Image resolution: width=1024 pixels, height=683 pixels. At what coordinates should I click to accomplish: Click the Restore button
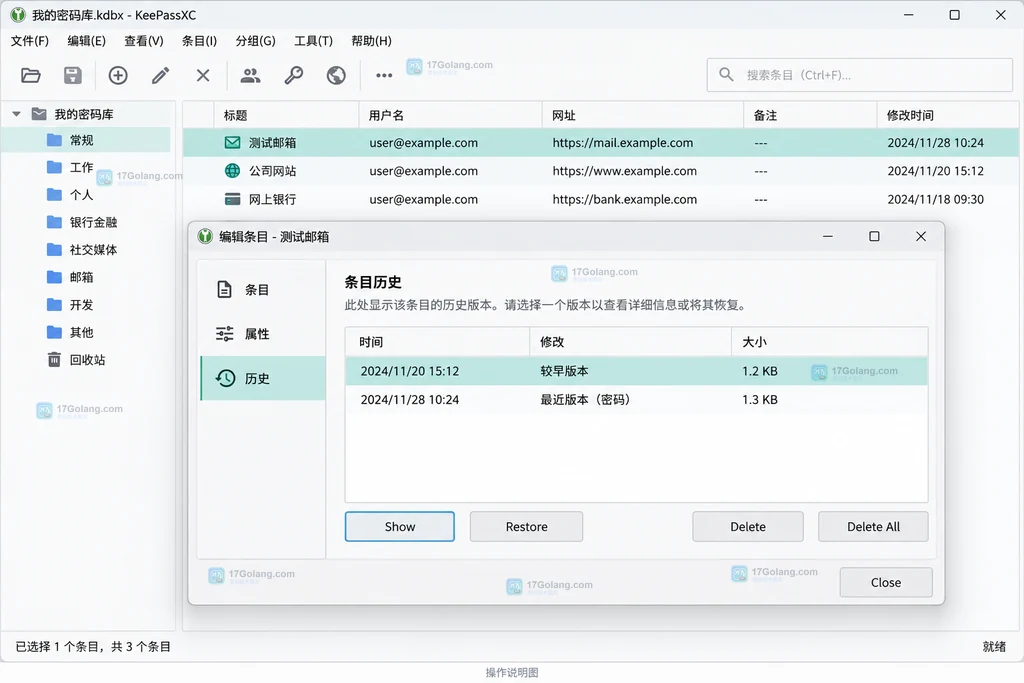(x=526, y=526)
